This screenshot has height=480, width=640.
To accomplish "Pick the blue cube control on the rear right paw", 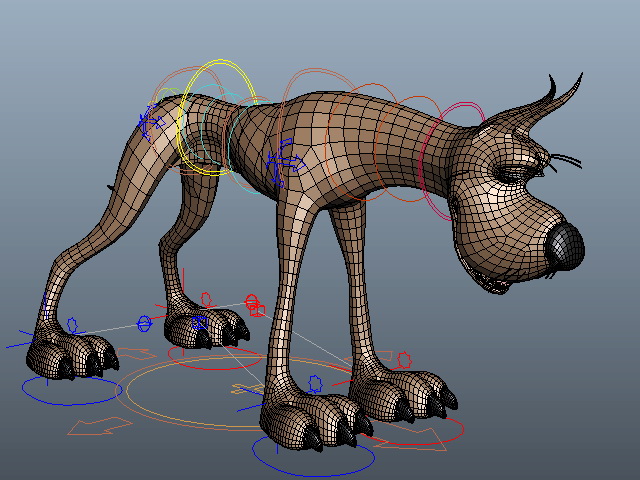I will pos(199,323).
